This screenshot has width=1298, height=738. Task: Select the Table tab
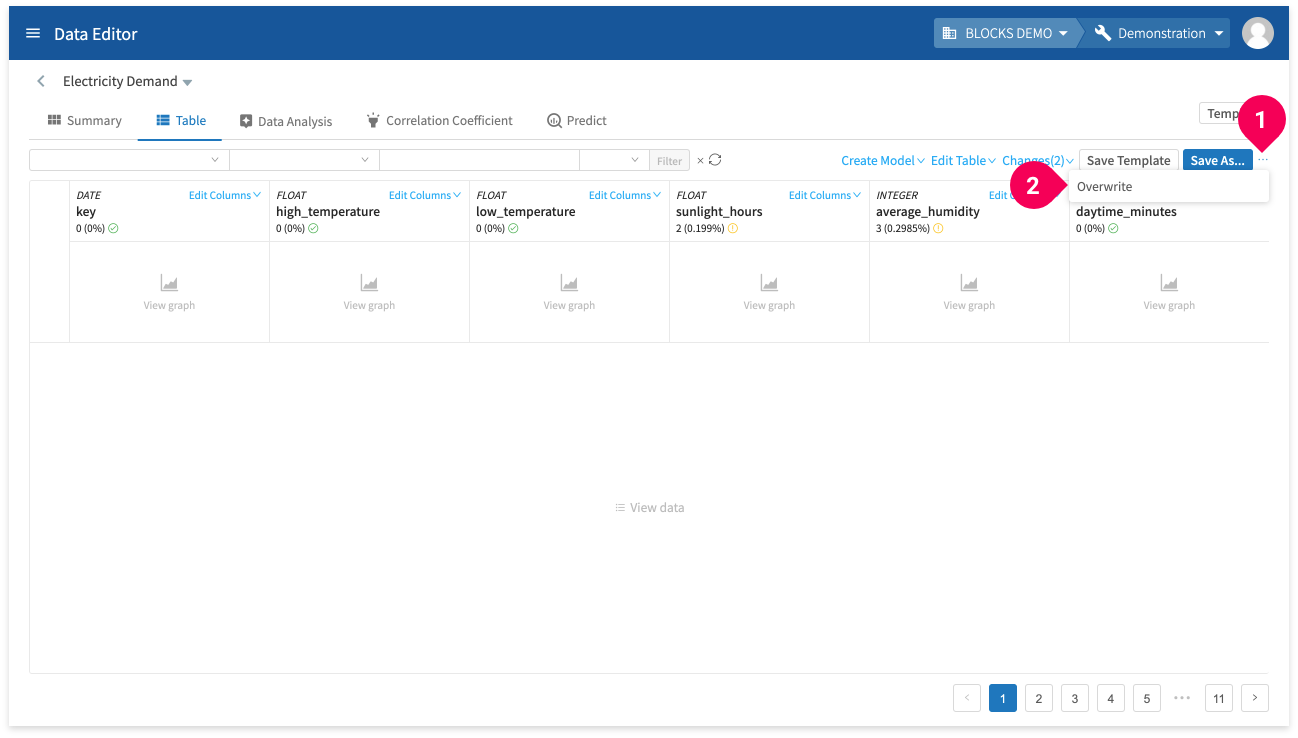point(181,120)
